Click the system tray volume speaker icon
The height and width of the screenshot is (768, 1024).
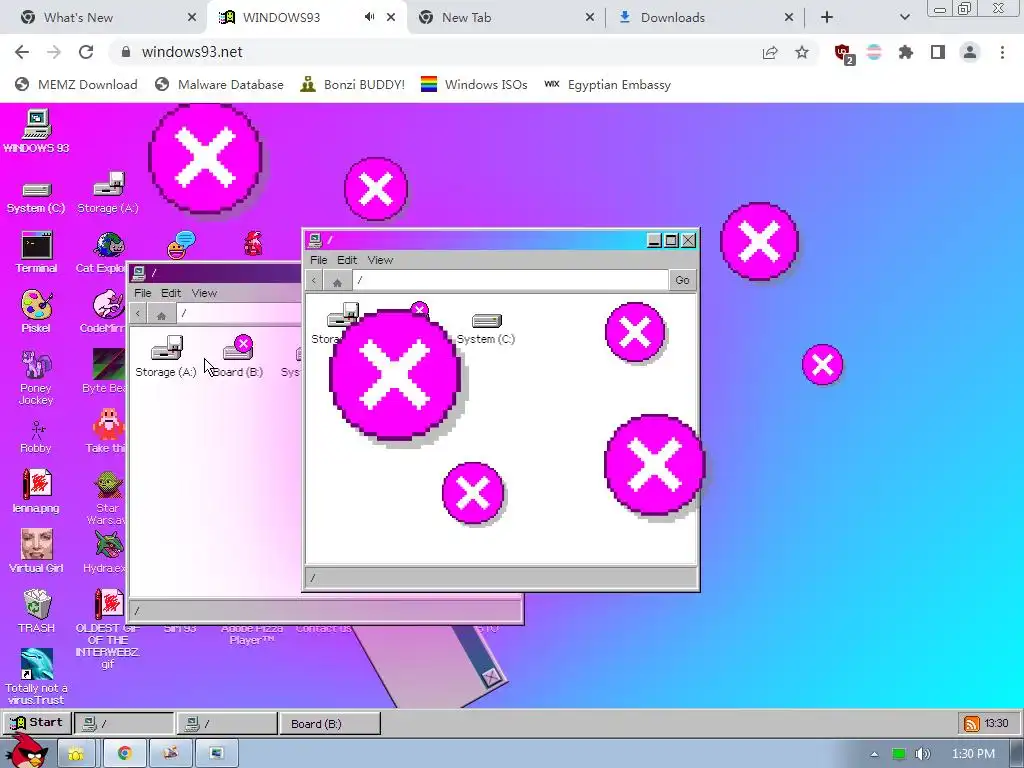(x=922, y=754)
